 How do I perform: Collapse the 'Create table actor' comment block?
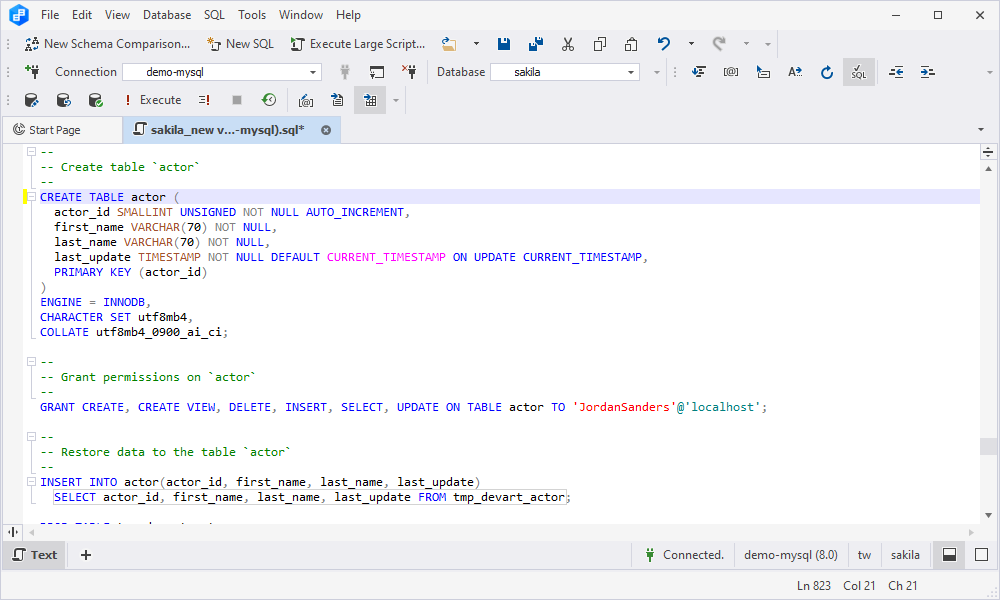(31, 151)
